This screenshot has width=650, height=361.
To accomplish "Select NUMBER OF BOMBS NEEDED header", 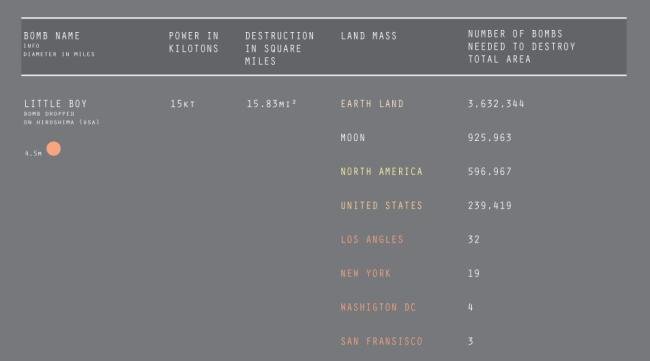I will [x=521, y=46].
